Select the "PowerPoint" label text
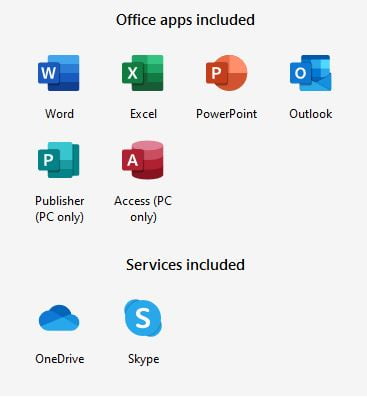The image size is (367, 398). click(227, 114)
